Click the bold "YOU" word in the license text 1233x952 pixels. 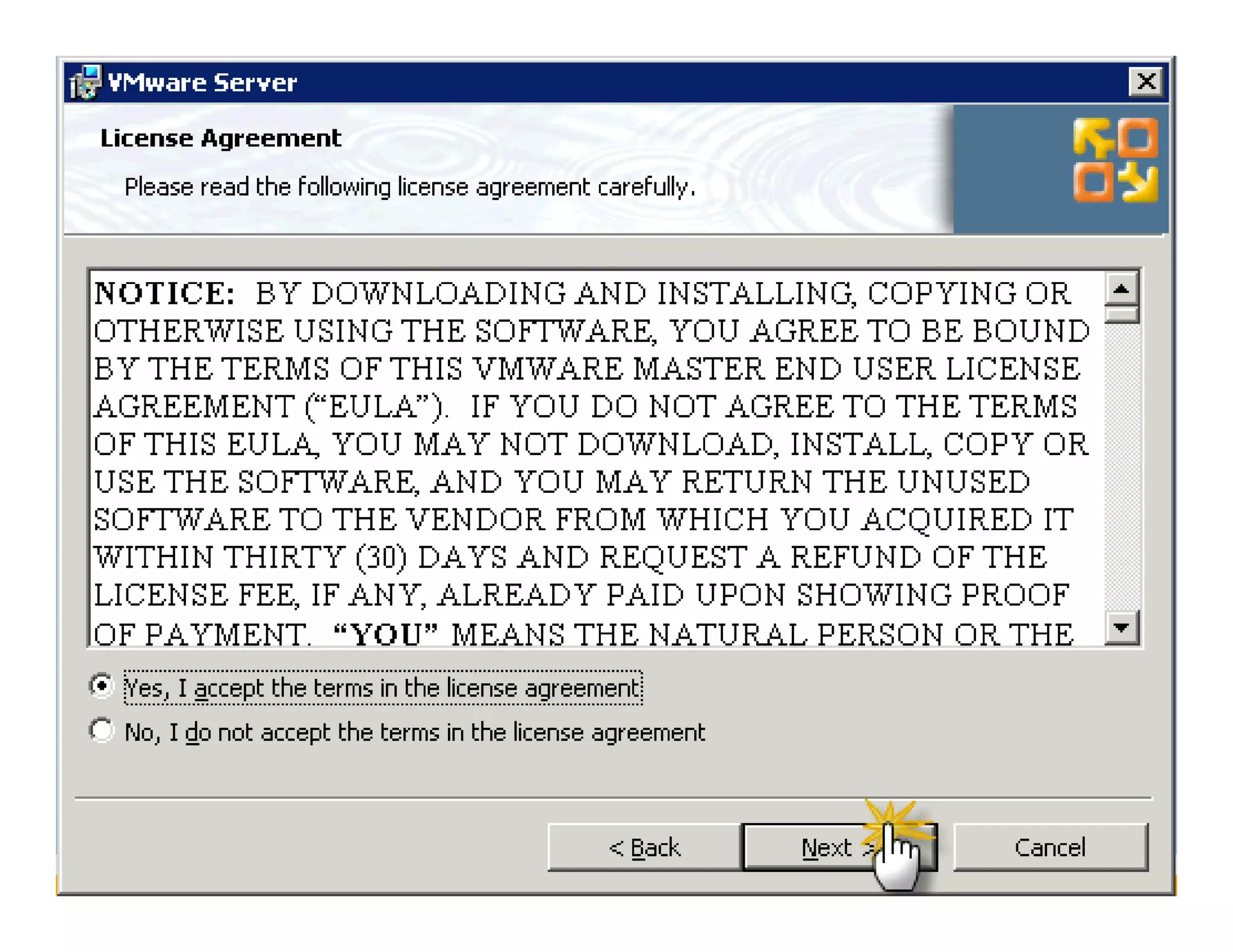tap(385, 633)
